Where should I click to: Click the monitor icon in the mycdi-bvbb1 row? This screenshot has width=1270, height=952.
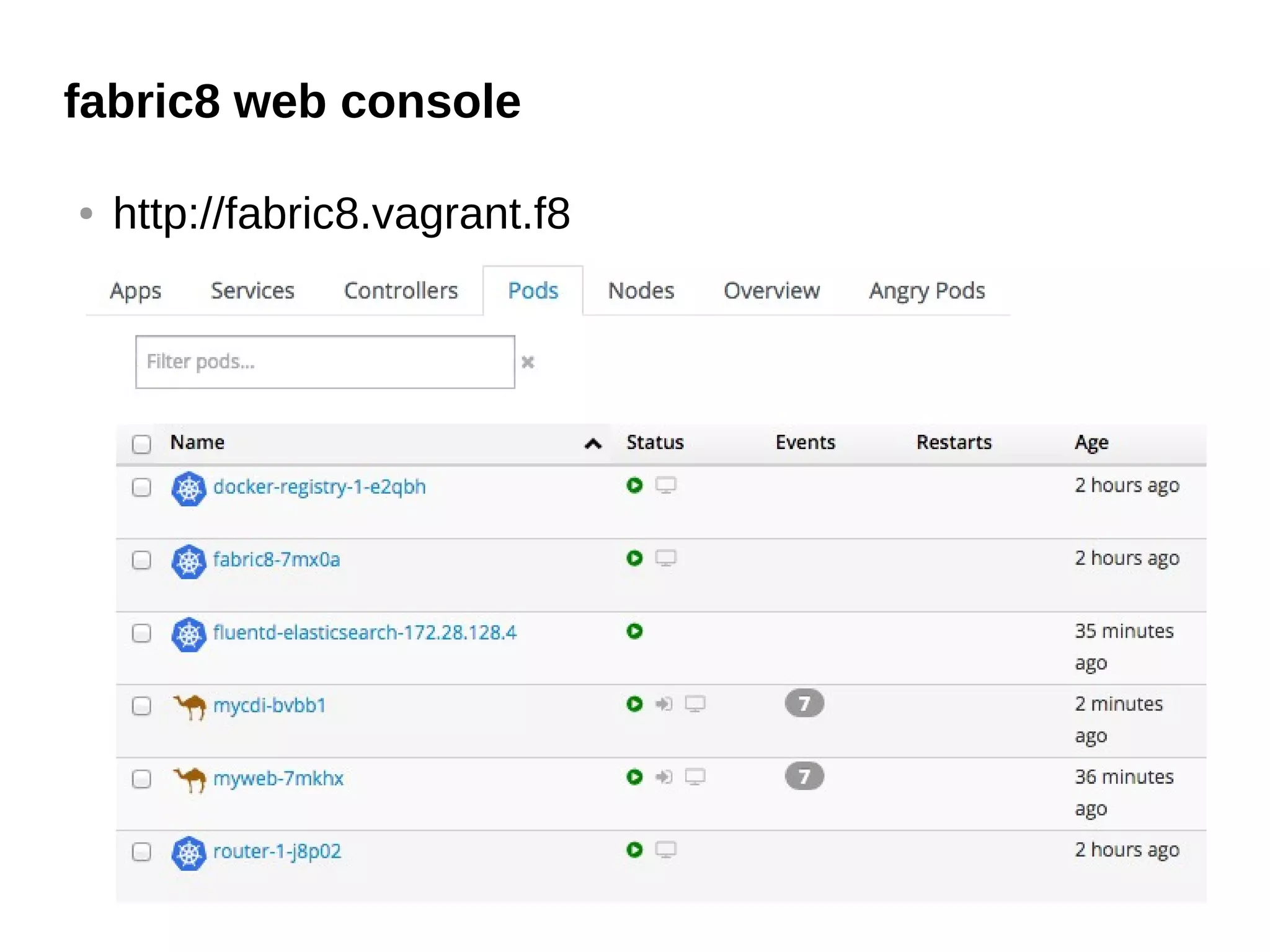click(x=695, y=705)
